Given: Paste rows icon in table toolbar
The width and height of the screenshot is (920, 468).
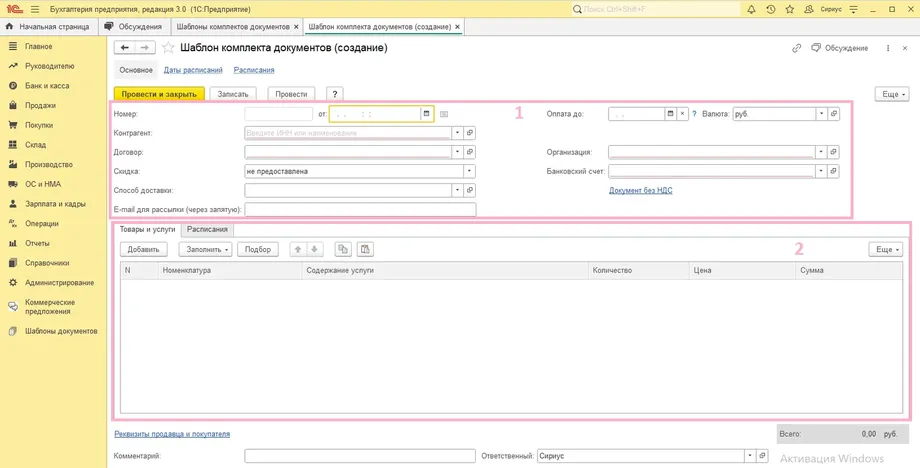Looking at the screenshot, I should (x=365, y=249).
